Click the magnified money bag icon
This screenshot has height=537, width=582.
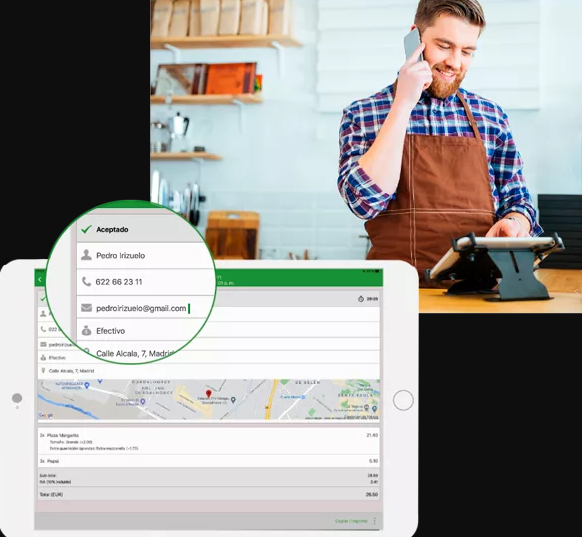point(86,330)
